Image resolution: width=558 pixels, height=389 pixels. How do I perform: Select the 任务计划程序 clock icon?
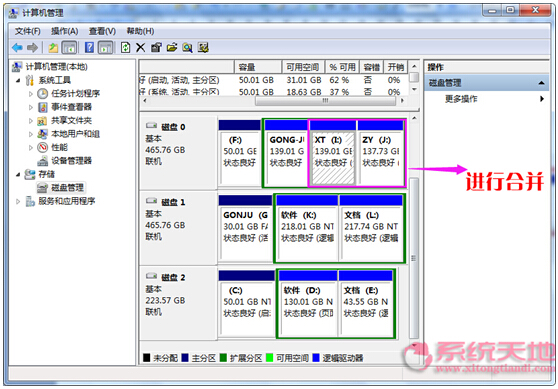click(x=42, y=94)
